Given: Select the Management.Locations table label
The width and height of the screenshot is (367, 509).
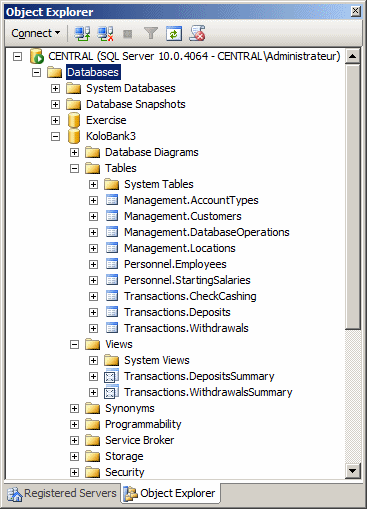Looking at the screenshot, I should point(180,248).
